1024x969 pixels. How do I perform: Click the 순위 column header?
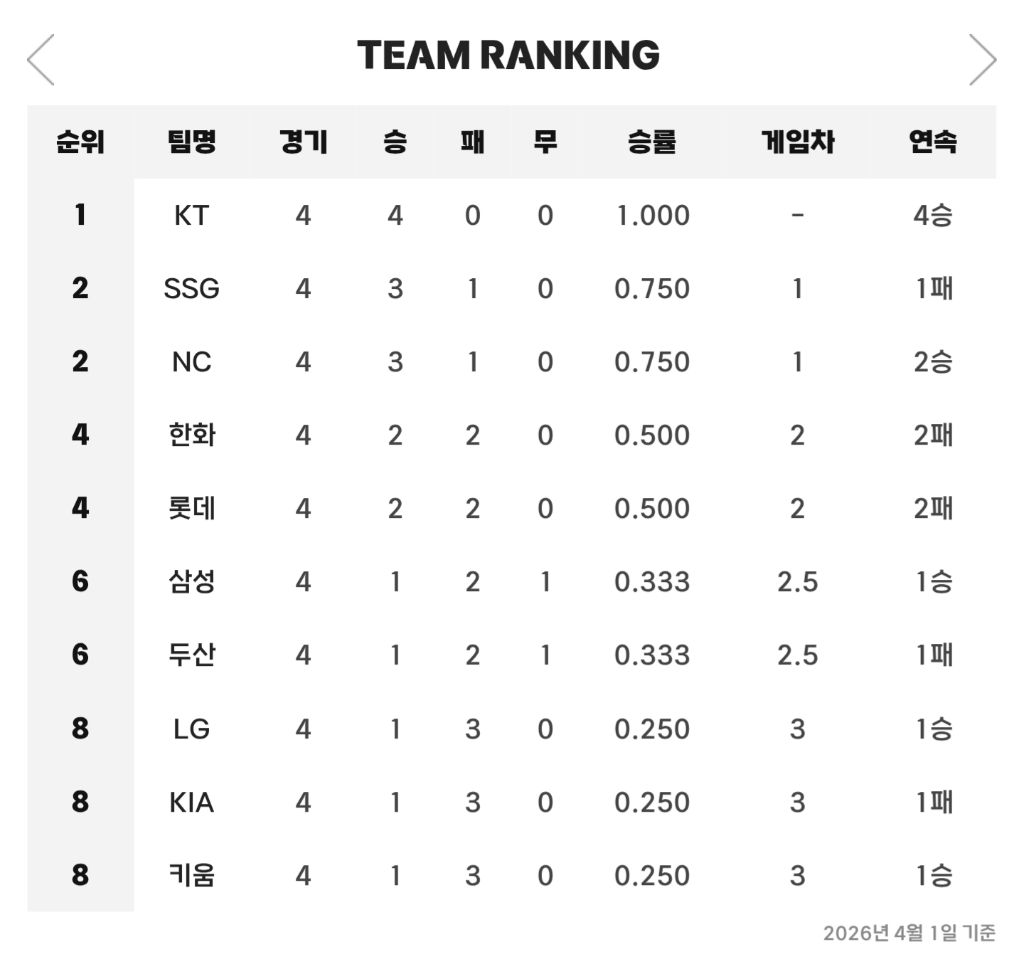[x=80, y=142]
